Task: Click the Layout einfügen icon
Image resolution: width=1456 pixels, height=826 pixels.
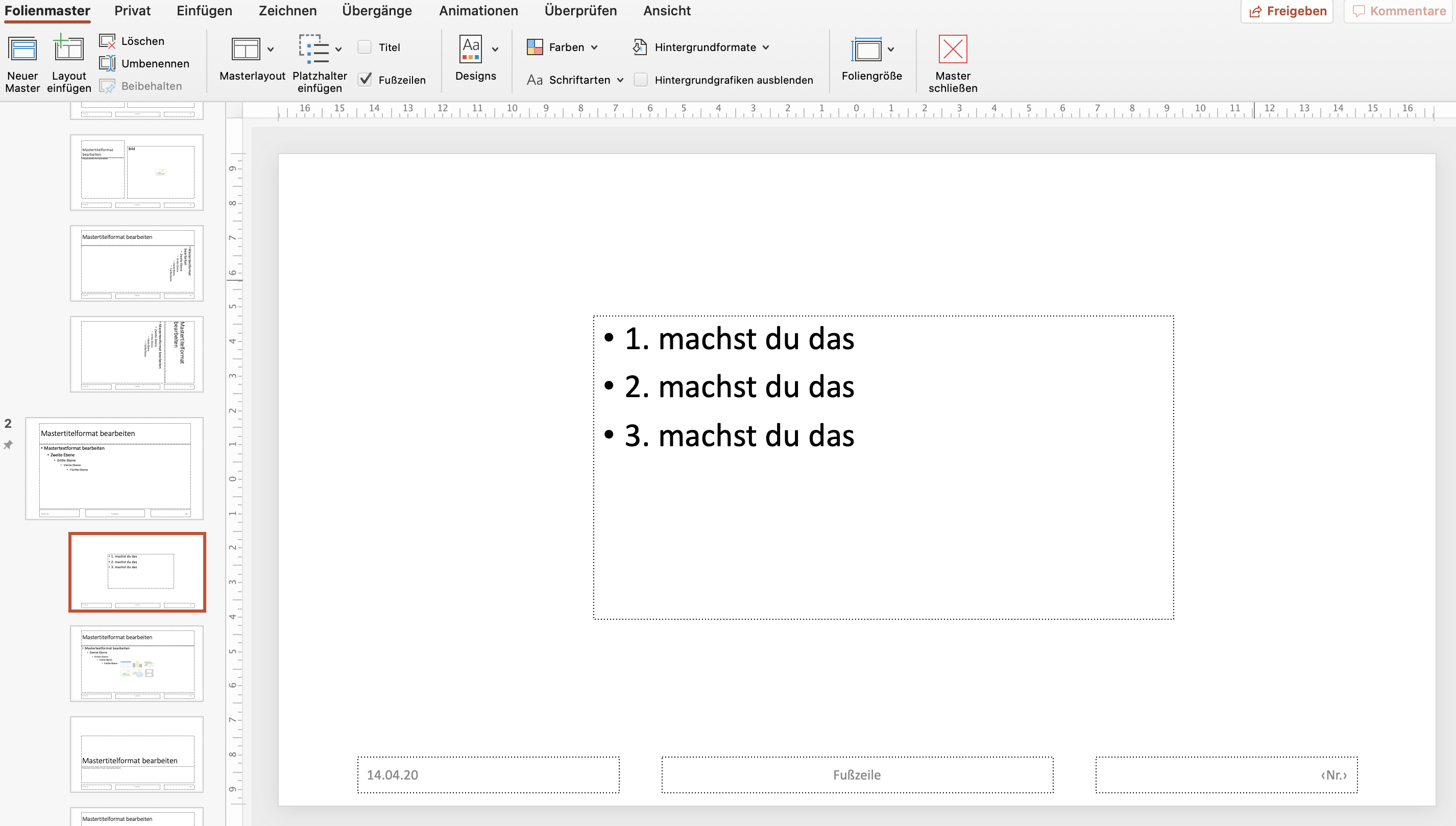Action: tap(68, 50)
